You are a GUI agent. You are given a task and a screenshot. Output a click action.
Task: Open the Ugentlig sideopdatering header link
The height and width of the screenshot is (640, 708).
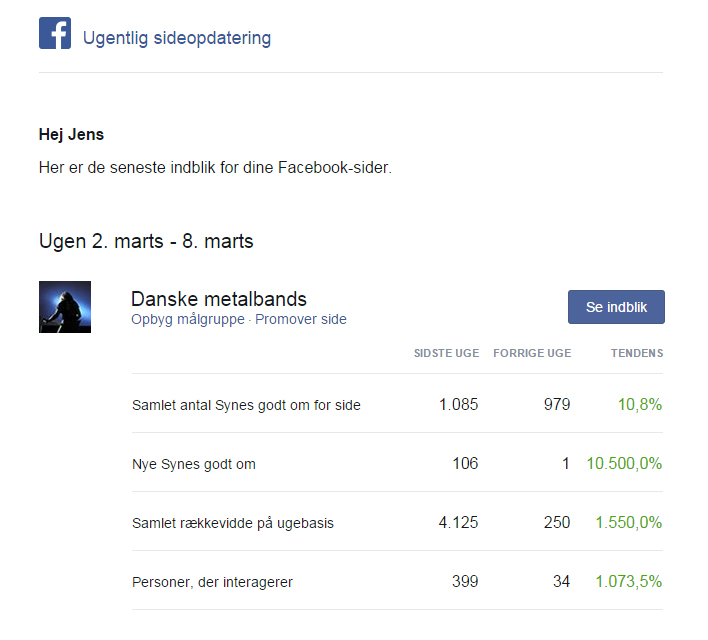click(177, 38)
